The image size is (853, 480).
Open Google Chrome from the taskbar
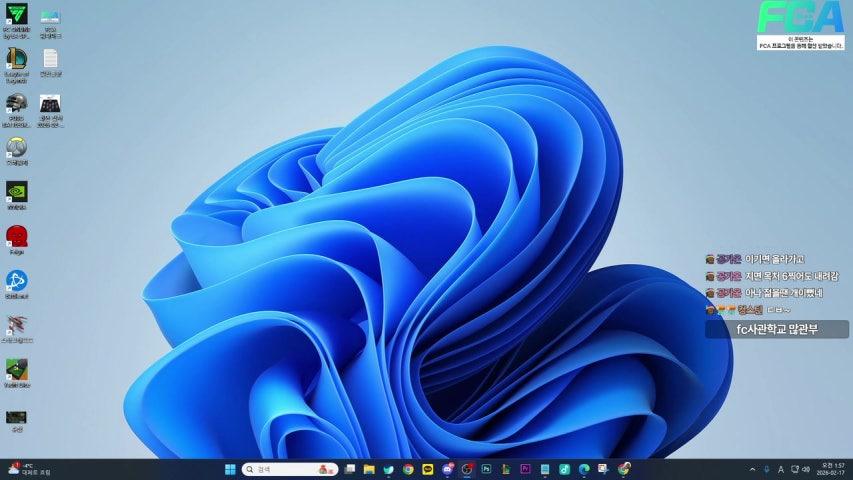point(408,469)
